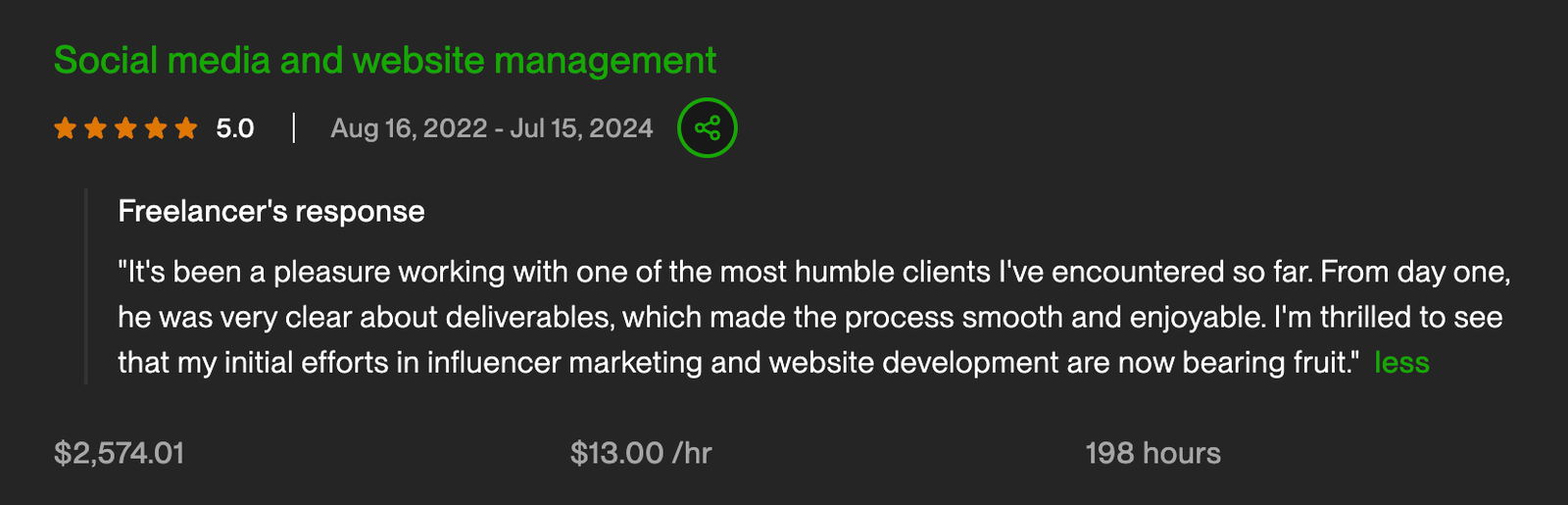
Task: Click the Aug 16, 2022 start date
Action: tap(409, 128)
